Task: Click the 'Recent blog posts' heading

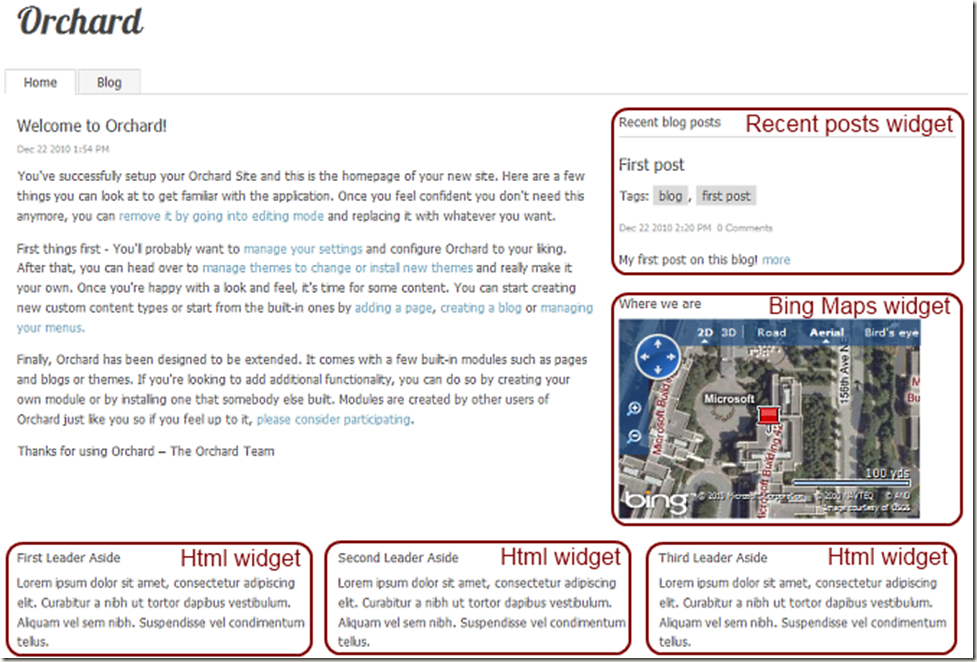Action: [670, 123]
